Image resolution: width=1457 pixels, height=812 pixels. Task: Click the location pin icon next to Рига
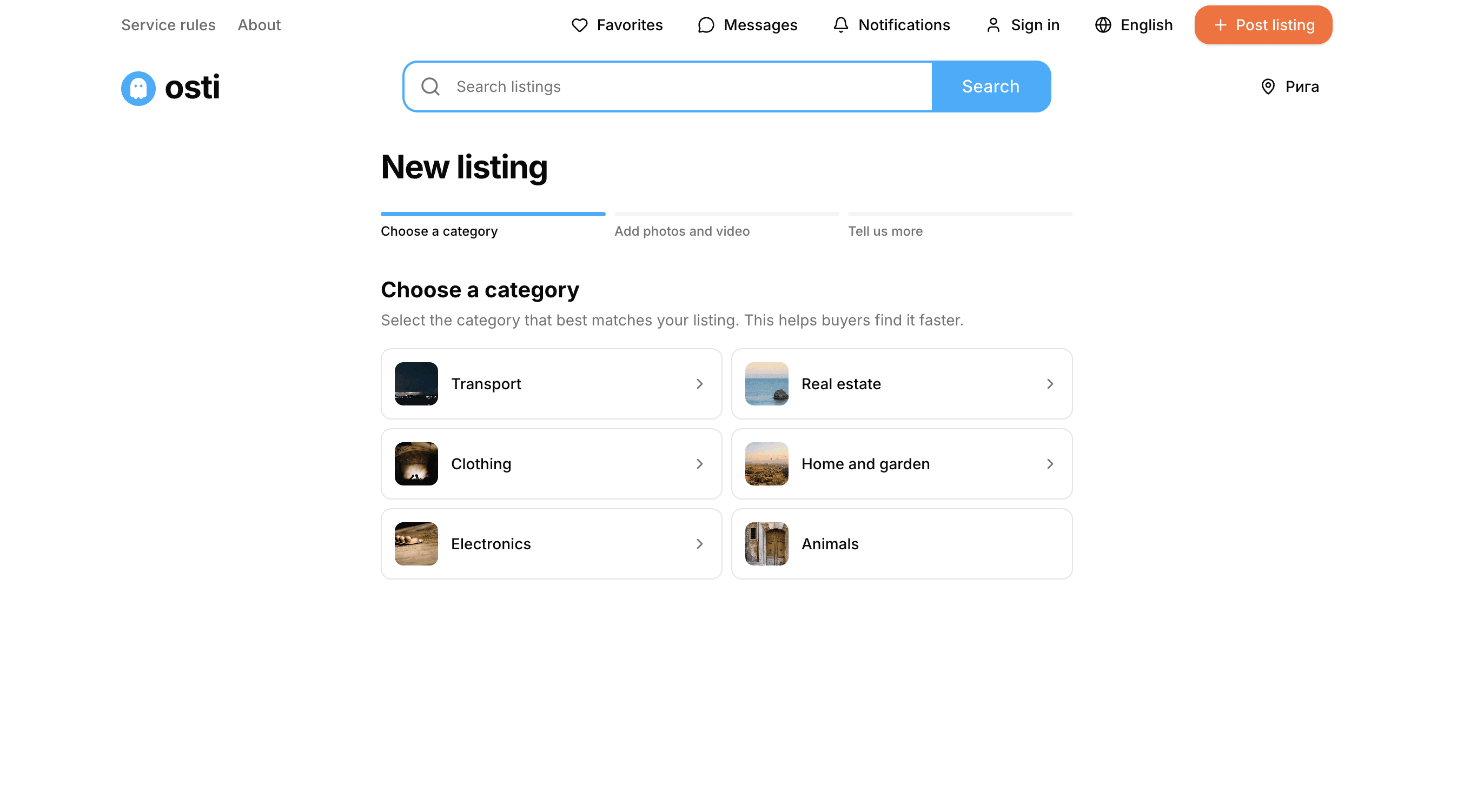pyautogui.click(x=1267, y=86)
